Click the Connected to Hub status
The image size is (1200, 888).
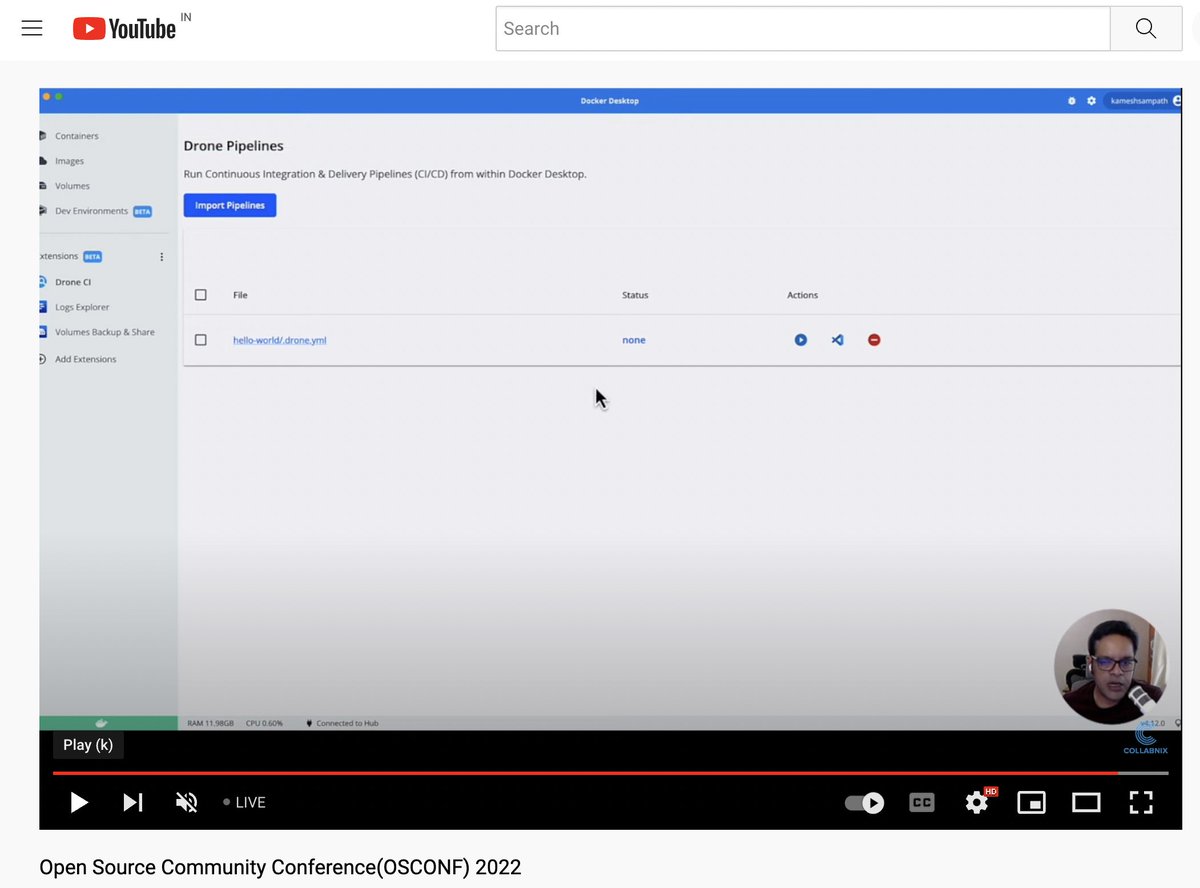(342, 723)
